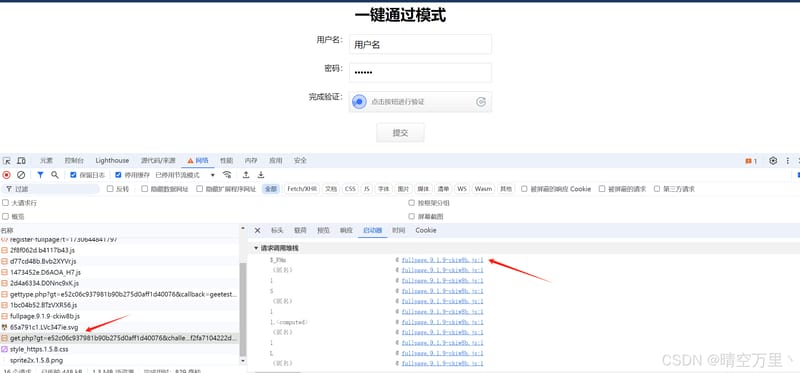Check the 第三方请求 checkbox
Image resolution: width=800 pixels, height=373 pixels.
657,189
